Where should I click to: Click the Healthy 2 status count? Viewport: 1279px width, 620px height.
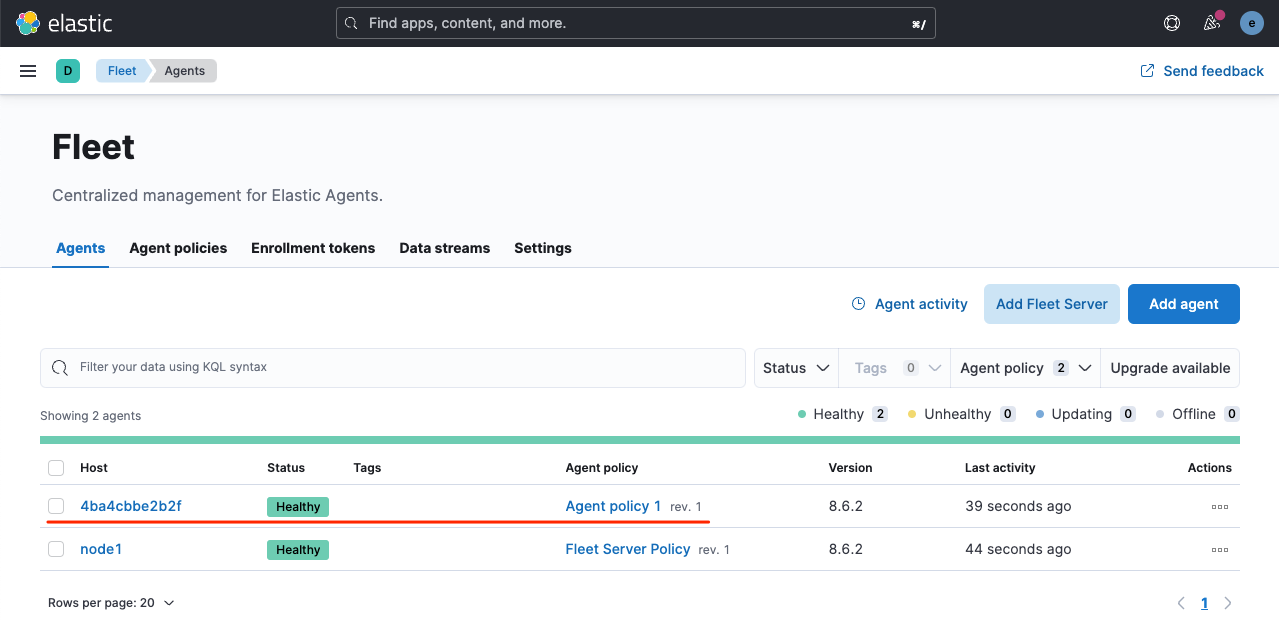(x=843, y=414)
